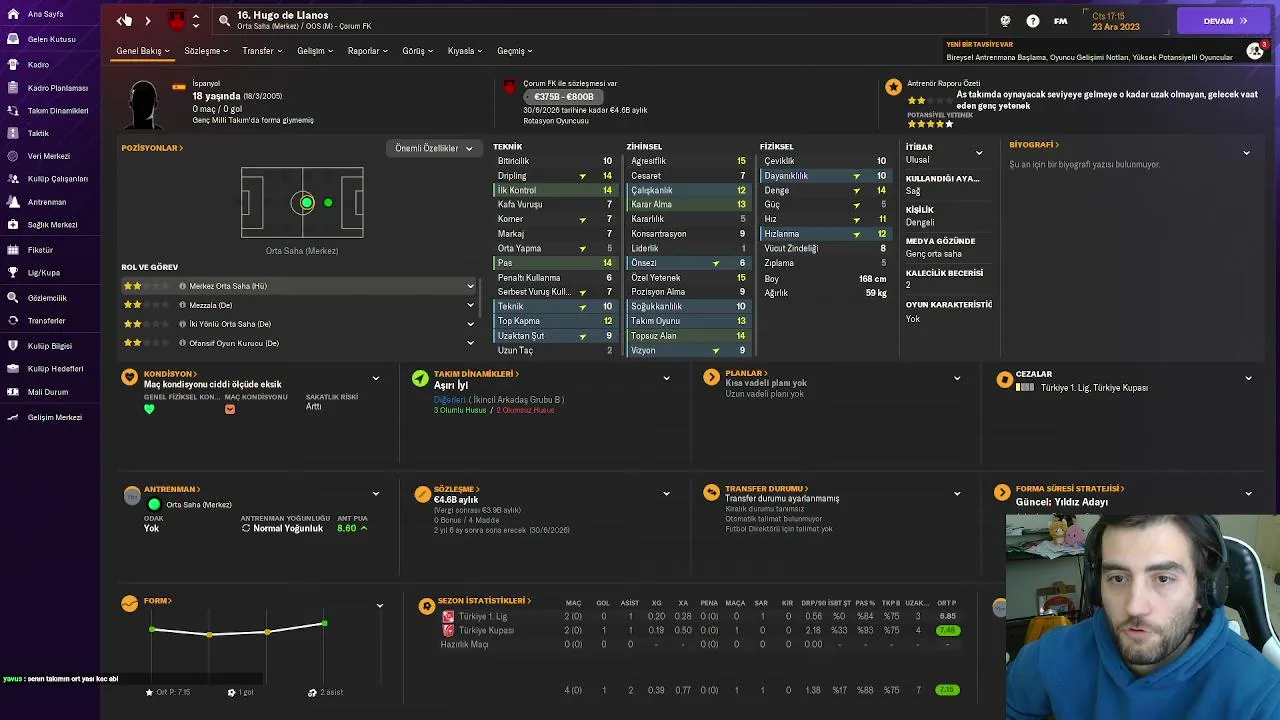Viewport: 1280px width, 720px height.
Task: Open Pozisyonlar link
Action: coord(152,148)
